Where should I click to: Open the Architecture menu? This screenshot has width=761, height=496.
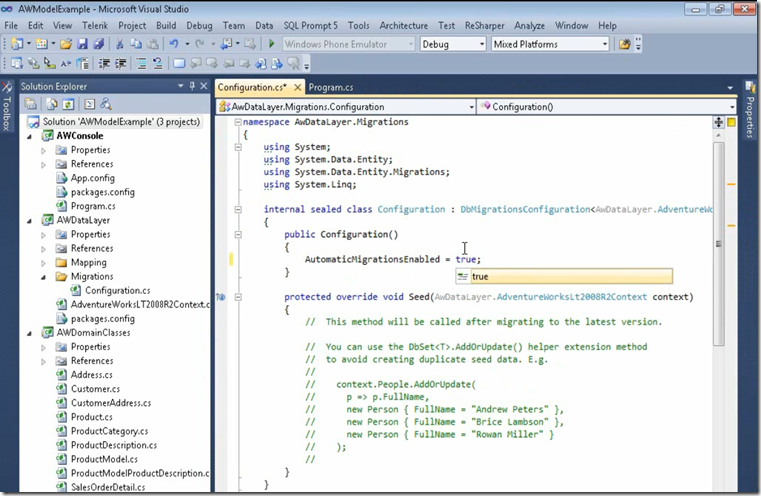403,26
